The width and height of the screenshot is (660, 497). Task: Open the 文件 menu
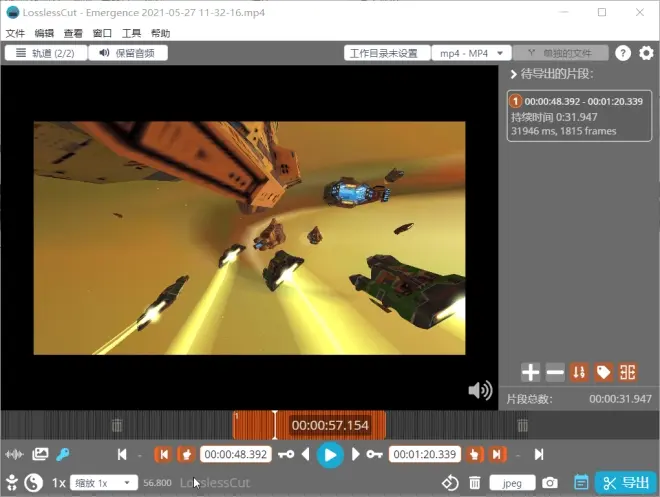[15, 33]
